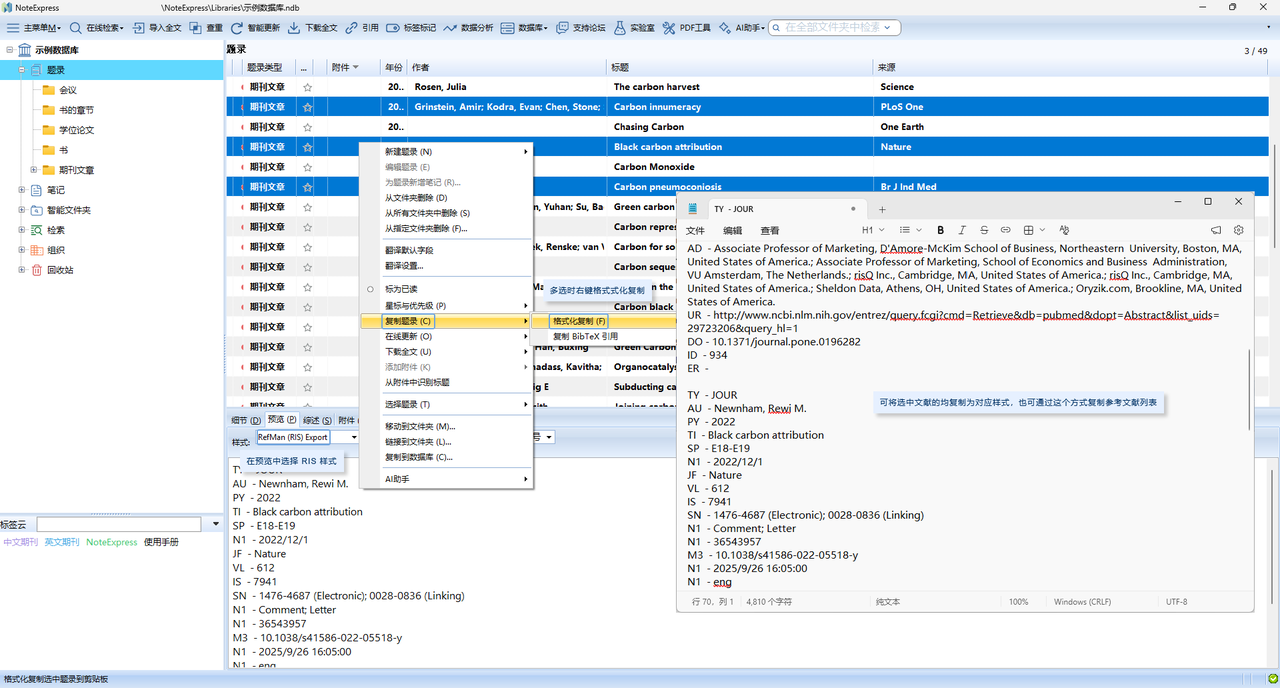Open the H1 heading dropdown in Notepad
Image resolution: width=1280 pixels, height=688 pixels.
[873, 230]
